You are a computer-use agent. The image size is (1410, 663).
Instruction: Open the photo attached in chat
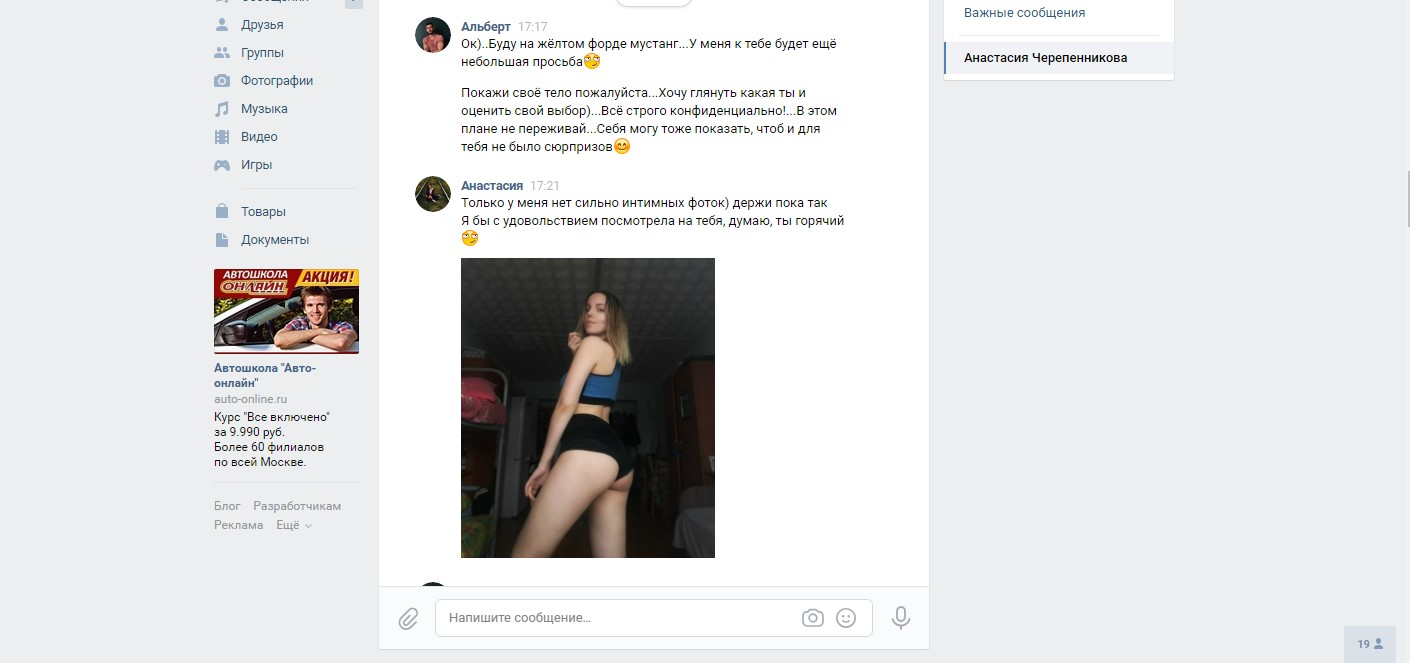click(x=588, y=408)
